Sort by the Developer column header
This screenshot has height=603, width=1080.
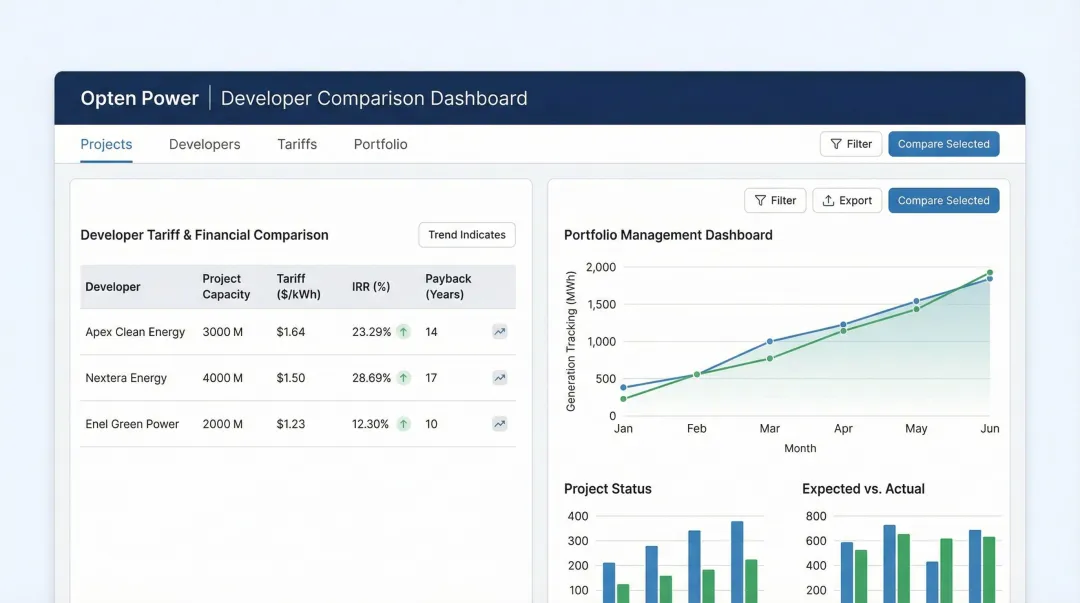tap(113, 287)
